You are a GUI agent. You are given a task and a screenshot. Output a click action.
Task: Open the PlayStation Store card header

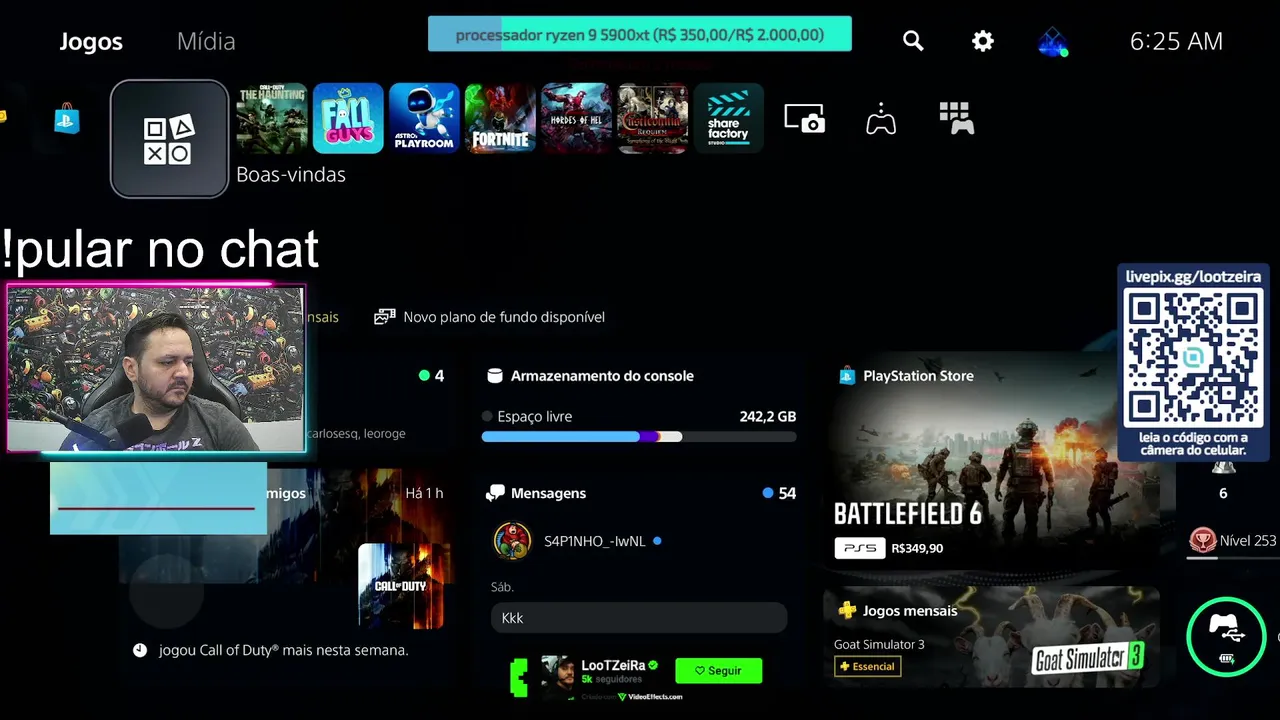click(906, 376)
